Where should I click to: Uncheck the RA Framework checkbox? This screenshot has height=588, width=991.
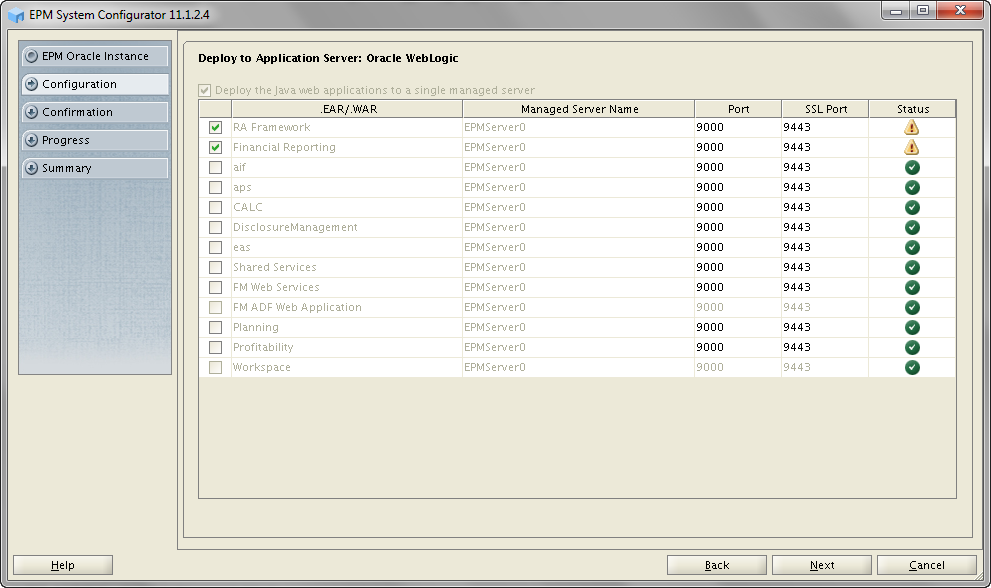216,128
